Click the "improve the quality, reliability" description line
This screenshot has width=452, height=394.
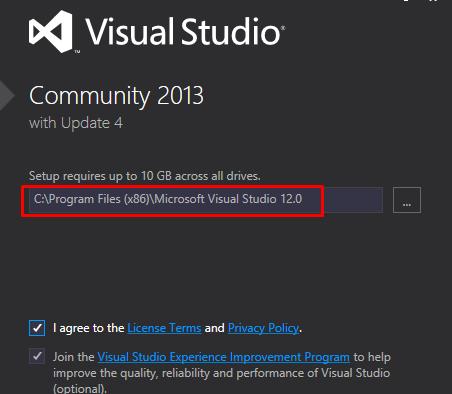[x=221, y=373]
